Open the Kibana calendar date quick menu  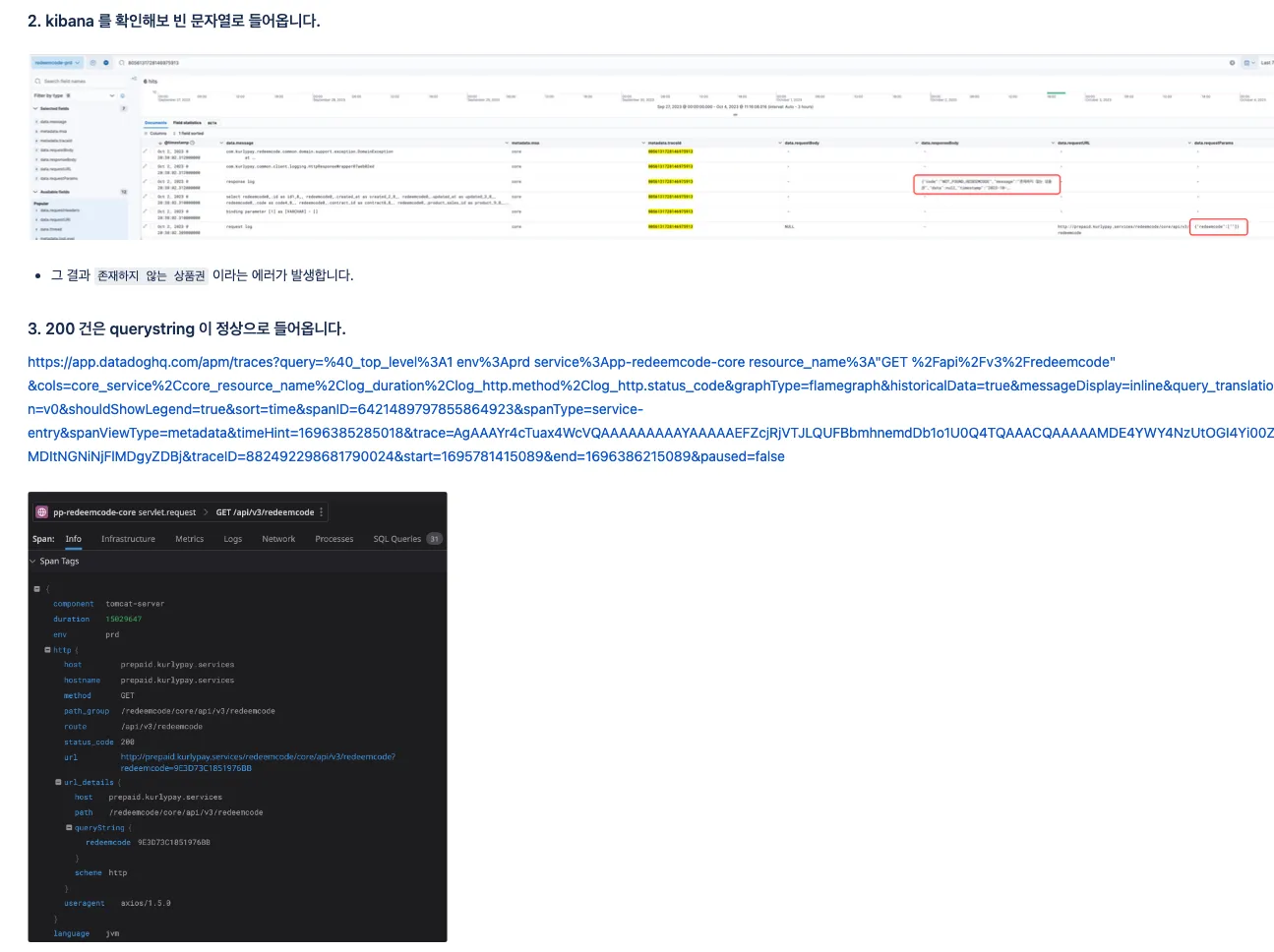point(1248,63)
